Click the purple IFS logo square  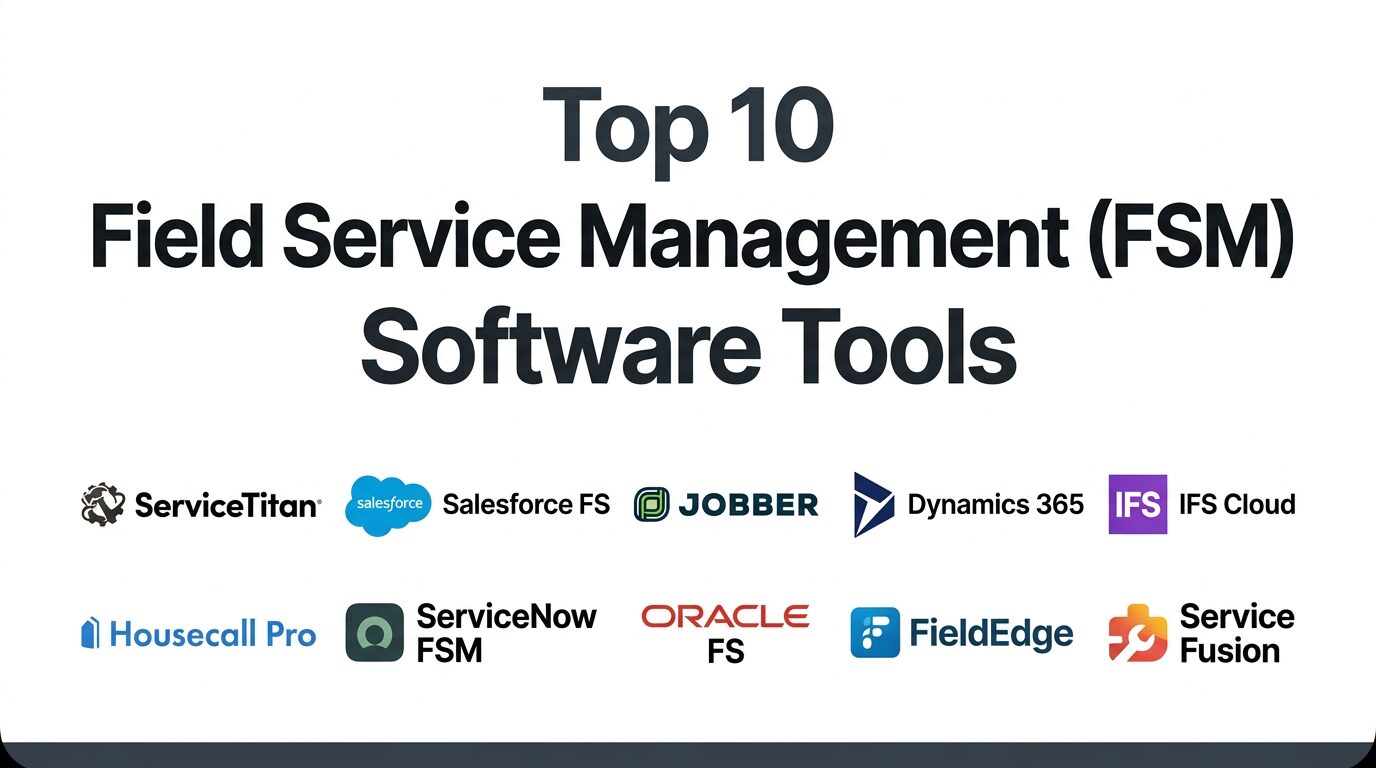pyautogui.click(x=1138, y=504)
